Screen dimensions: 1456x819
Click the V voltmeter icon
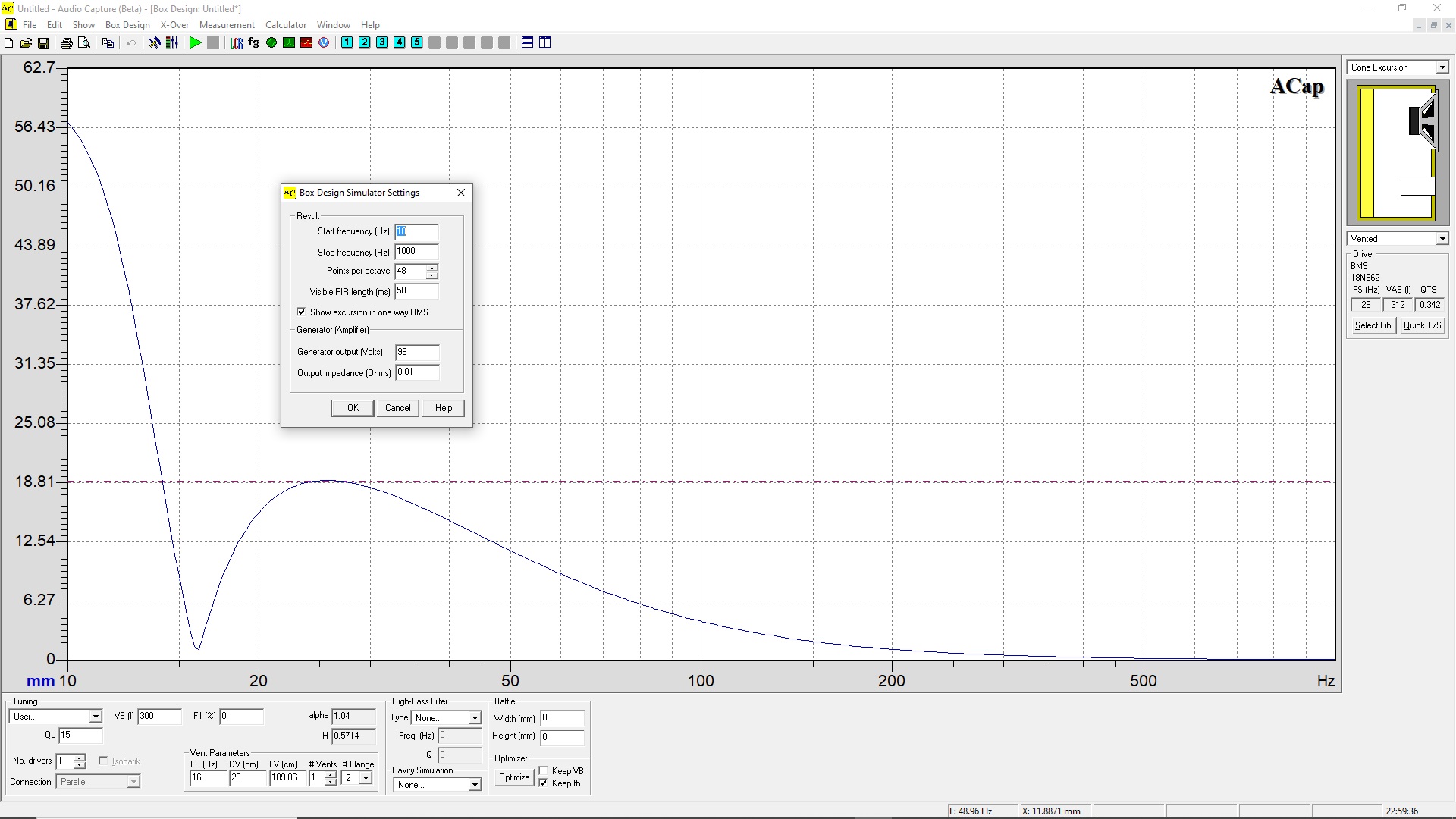click(324, 43)
